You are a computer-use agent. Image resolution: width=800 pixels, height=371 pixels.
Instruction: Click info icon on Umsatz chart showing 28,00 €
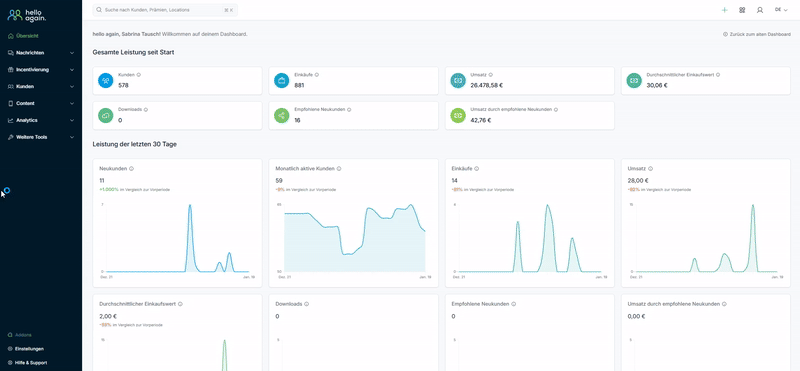(651, 168)
